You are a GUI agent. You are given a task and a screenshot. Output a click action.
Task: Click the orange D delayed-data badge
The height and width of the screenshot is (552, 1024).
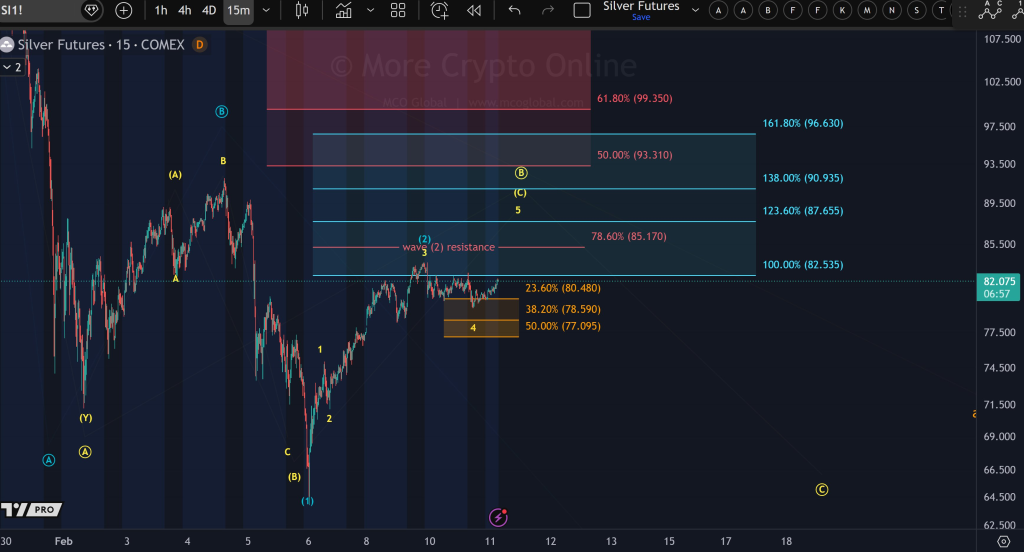click(199, 44)
